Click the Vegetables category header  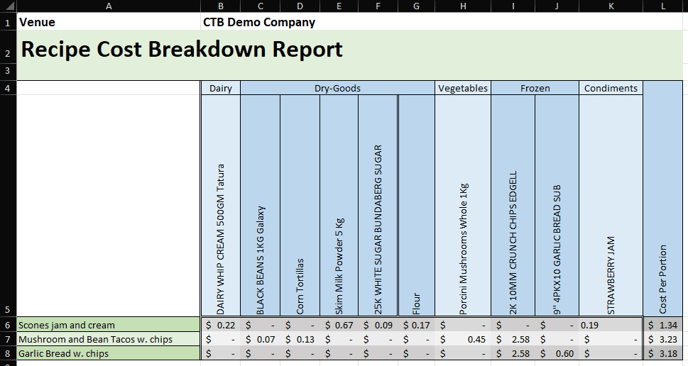coord(463,88)
